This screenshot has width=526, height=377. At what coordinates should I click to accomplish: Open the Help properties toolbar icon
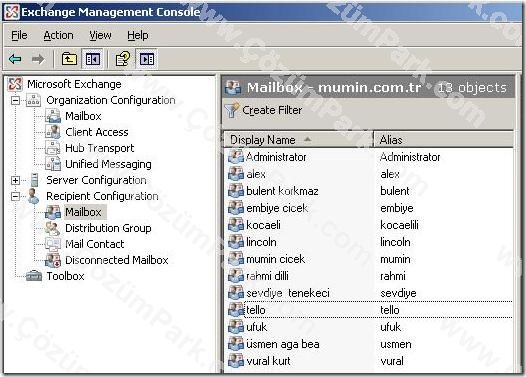click(x=123, y=59)
